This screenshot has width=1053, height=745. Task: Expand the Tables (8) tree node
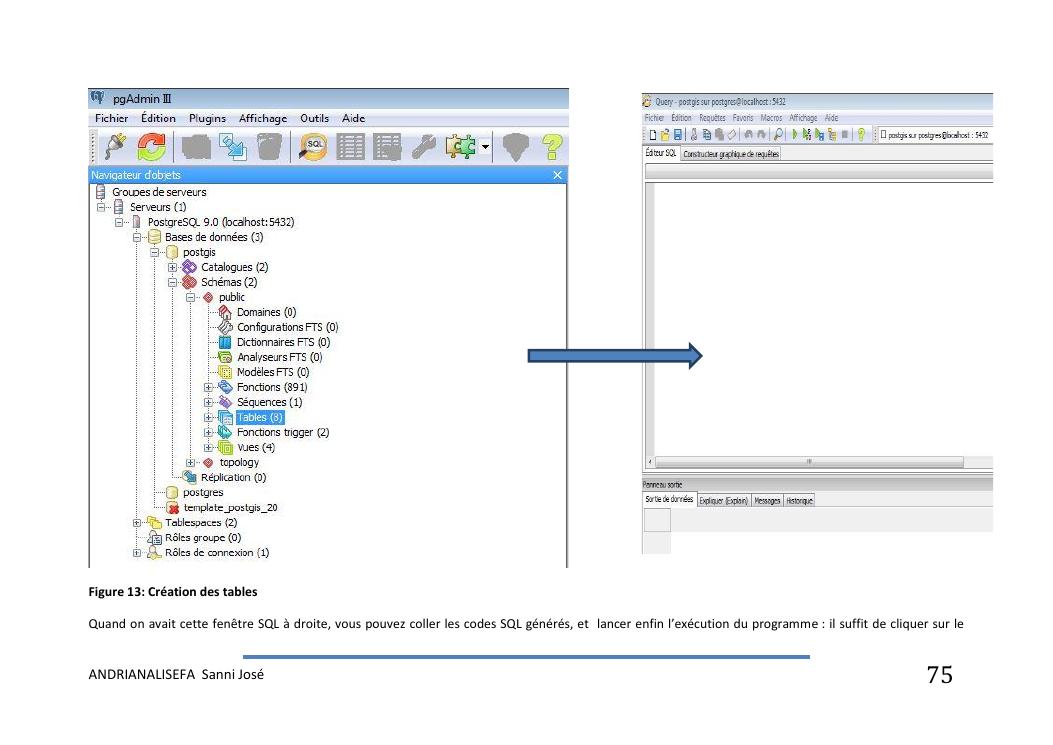coord(208,418)
